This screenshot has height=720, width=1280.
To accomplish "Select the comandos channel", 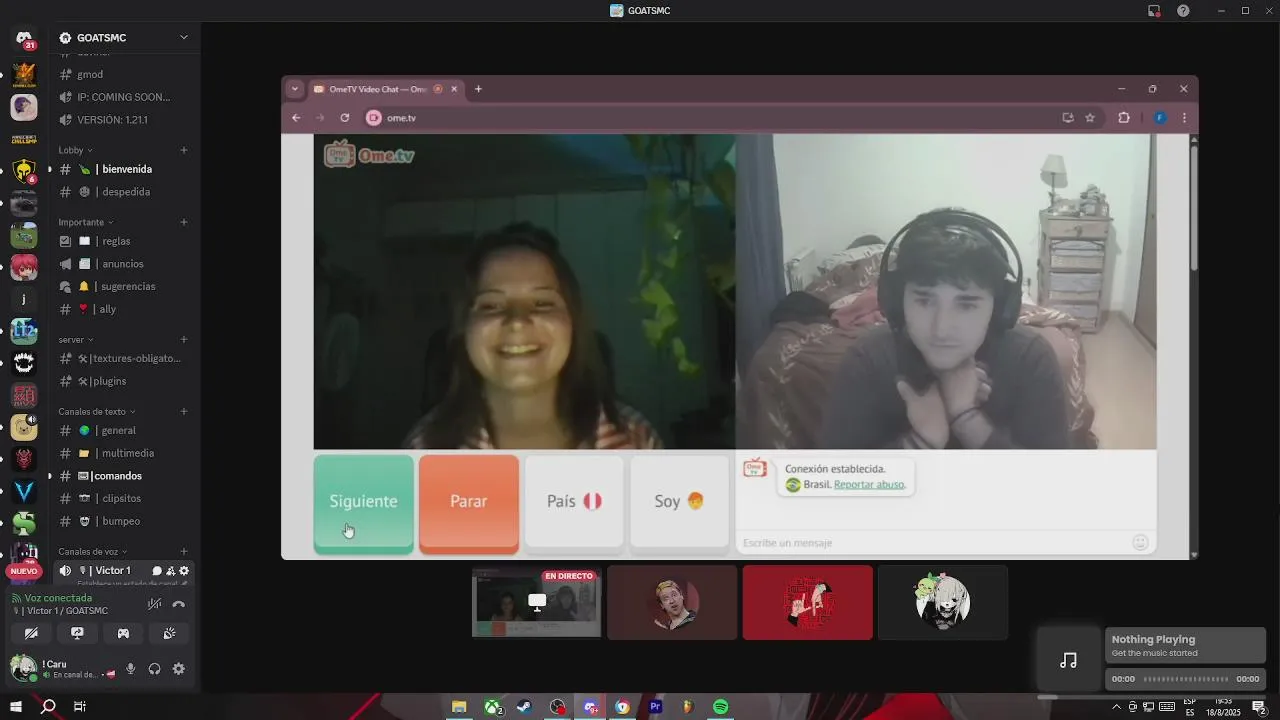I will [123, 476].
